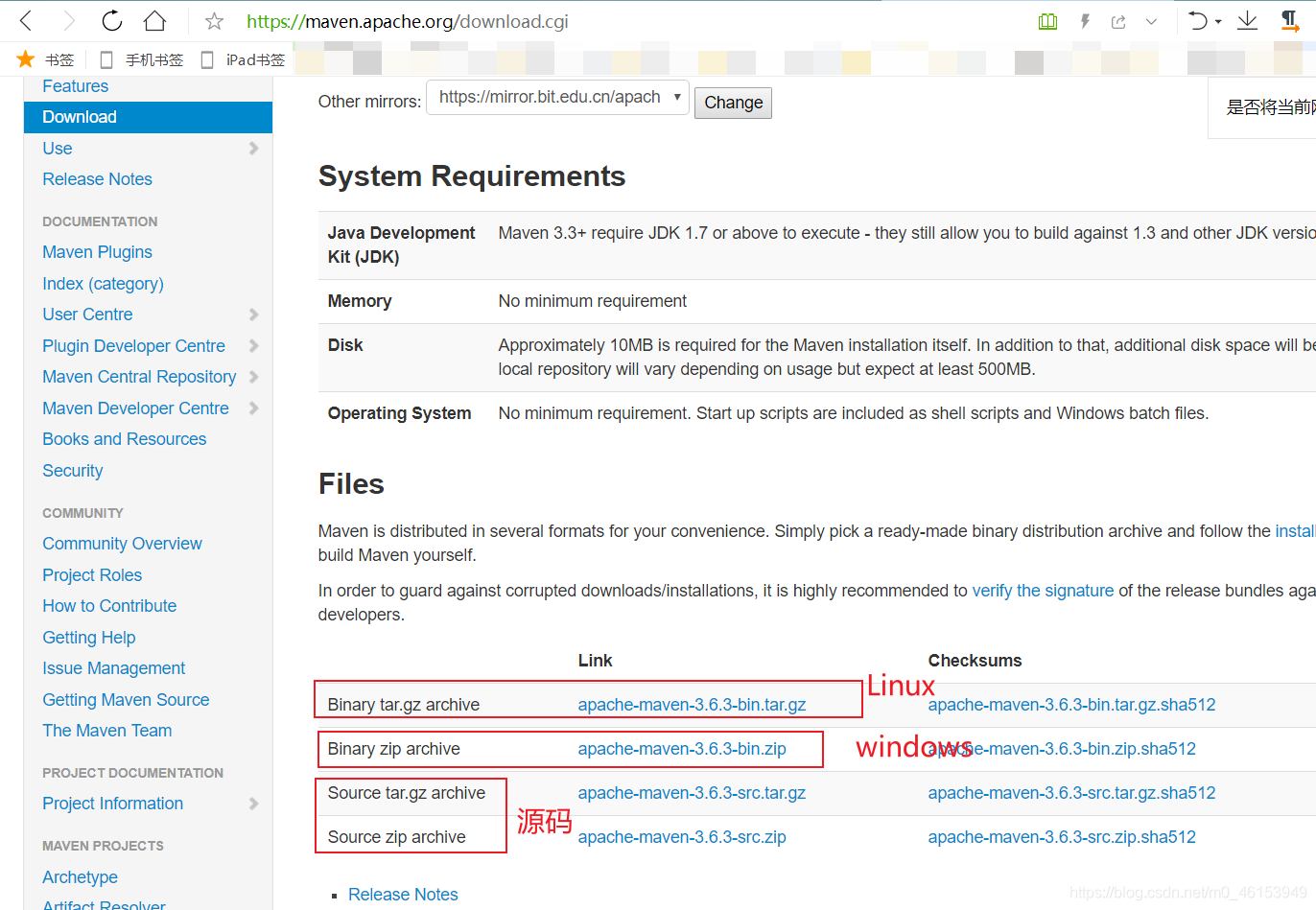
Task: Open Release Notes link below files
Action: tap(403, 895)
